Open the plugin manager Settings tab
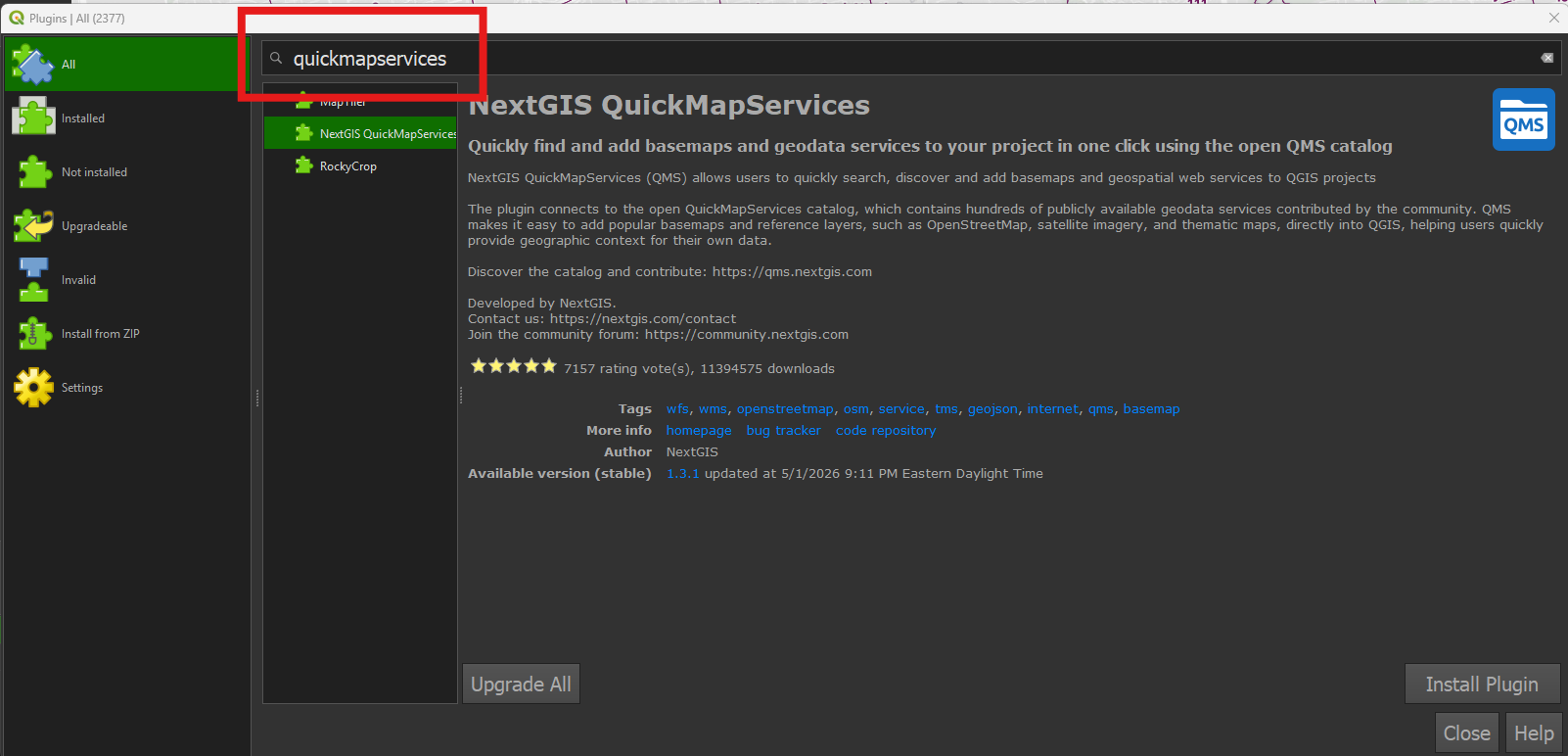Image resolution: width=1568 pixels, height=756 pixels. [127, 388]
